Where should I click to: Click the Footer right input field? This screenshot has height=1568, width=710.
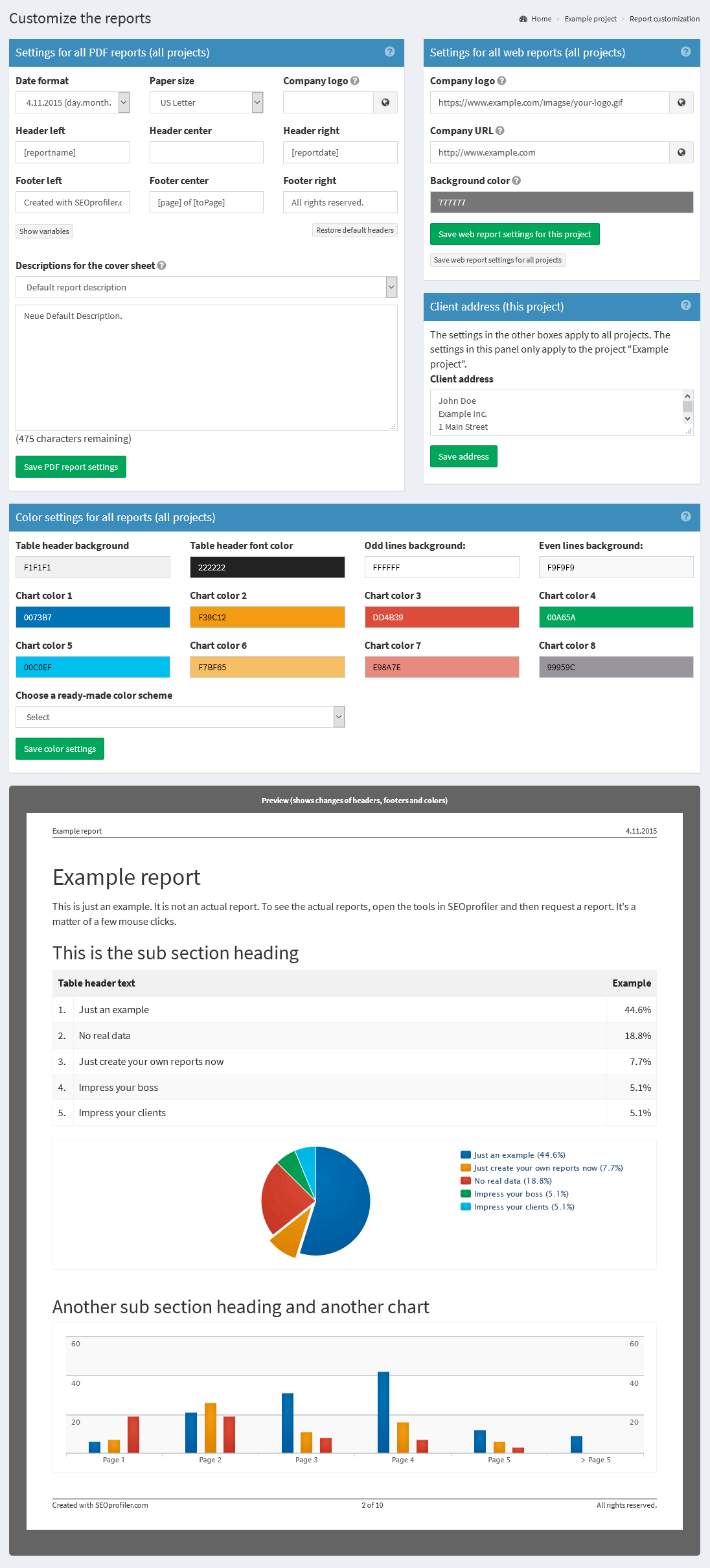[340, 202]
